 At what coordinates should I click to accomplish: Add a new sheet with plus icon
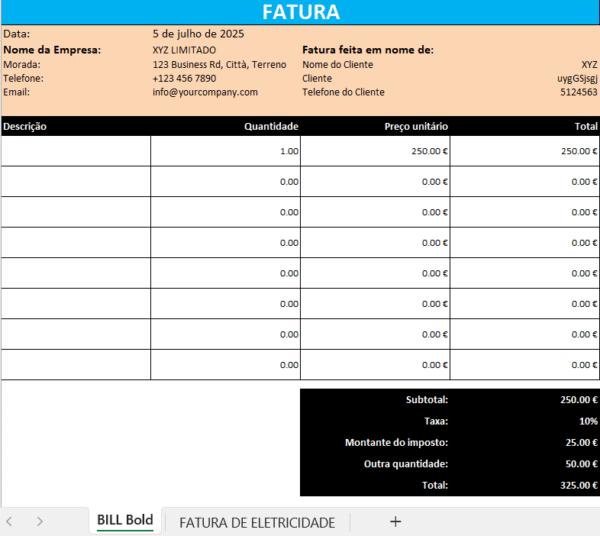[395, 522]
